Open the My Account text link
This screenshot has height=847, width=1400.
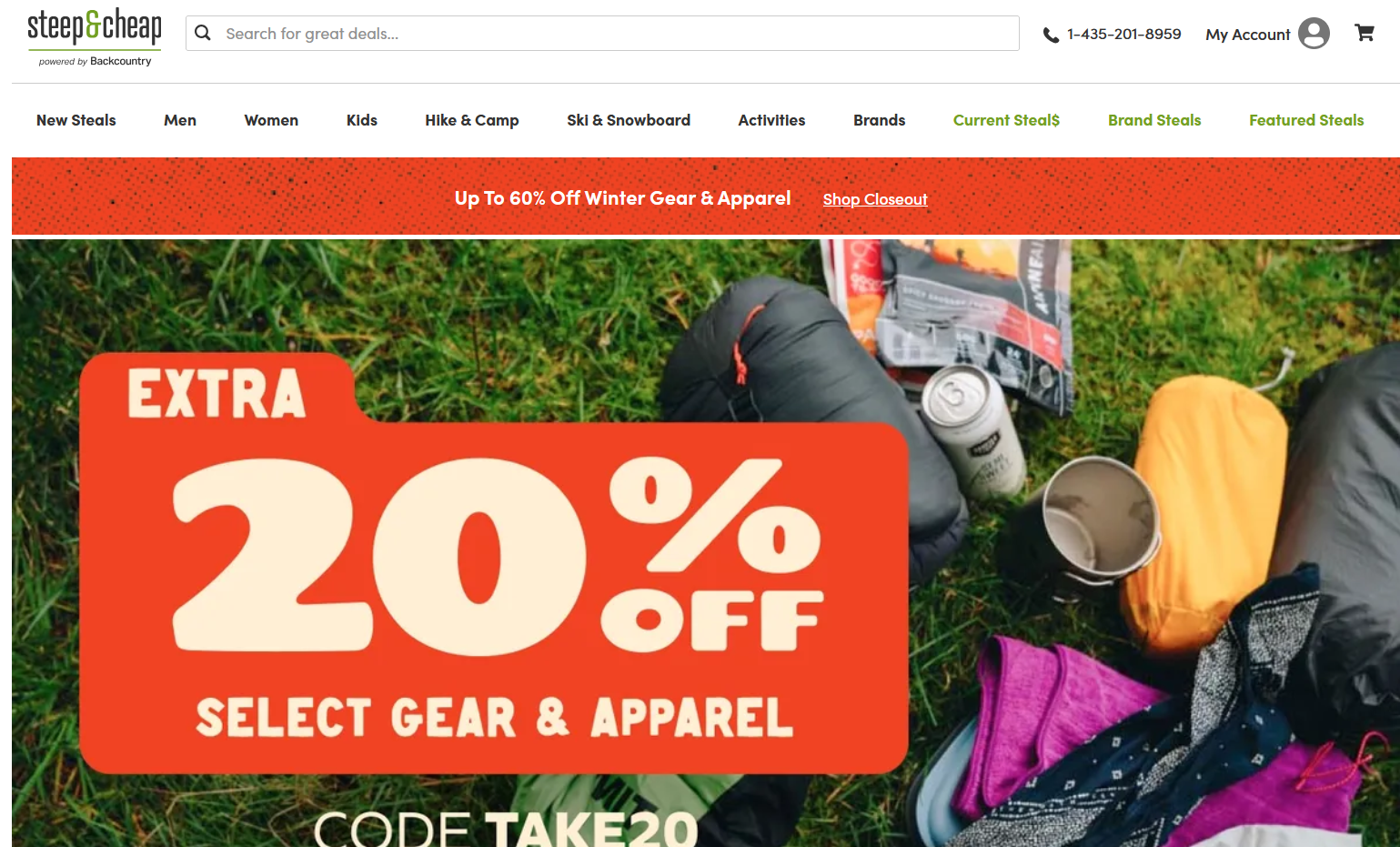point(1248,35)
